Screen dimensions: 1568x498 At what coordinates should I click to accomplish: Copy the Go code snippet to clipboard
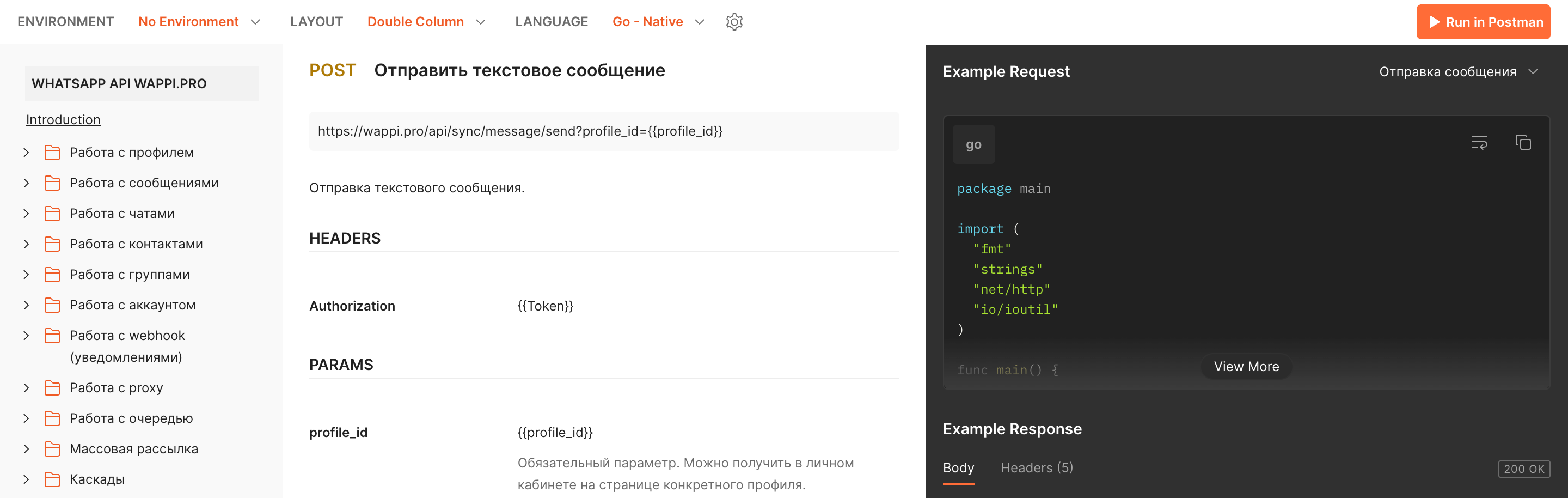1523,142
